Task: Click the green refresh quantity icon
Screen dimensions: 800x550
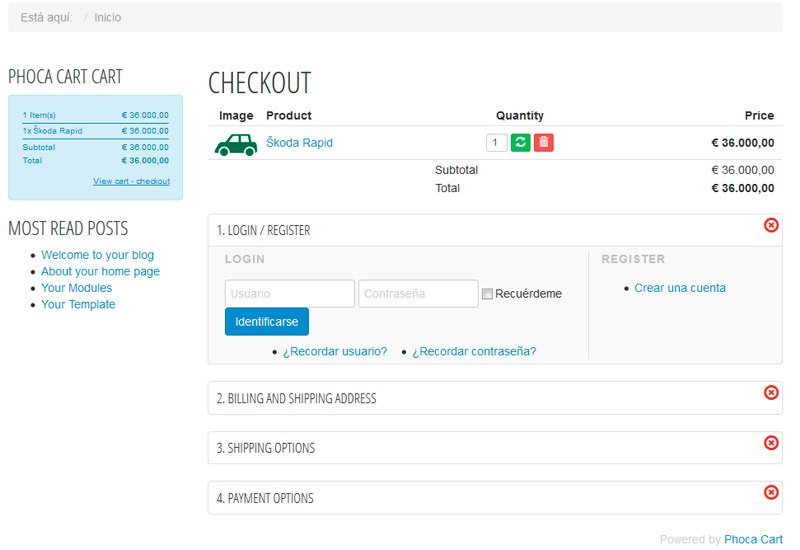Action: tap(520, 142)
